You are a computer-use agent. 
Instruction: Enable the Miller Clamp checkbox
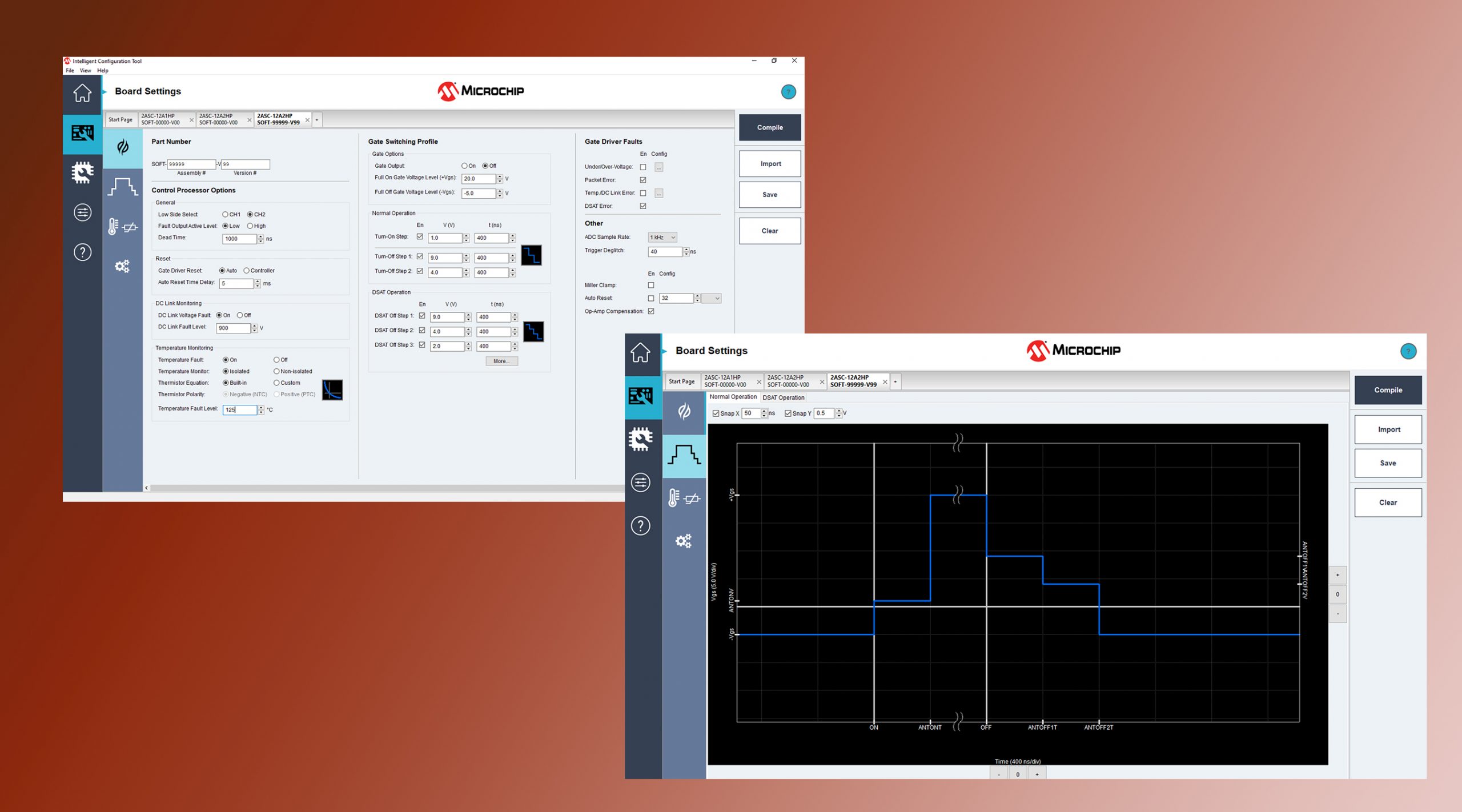pos(651,285)
